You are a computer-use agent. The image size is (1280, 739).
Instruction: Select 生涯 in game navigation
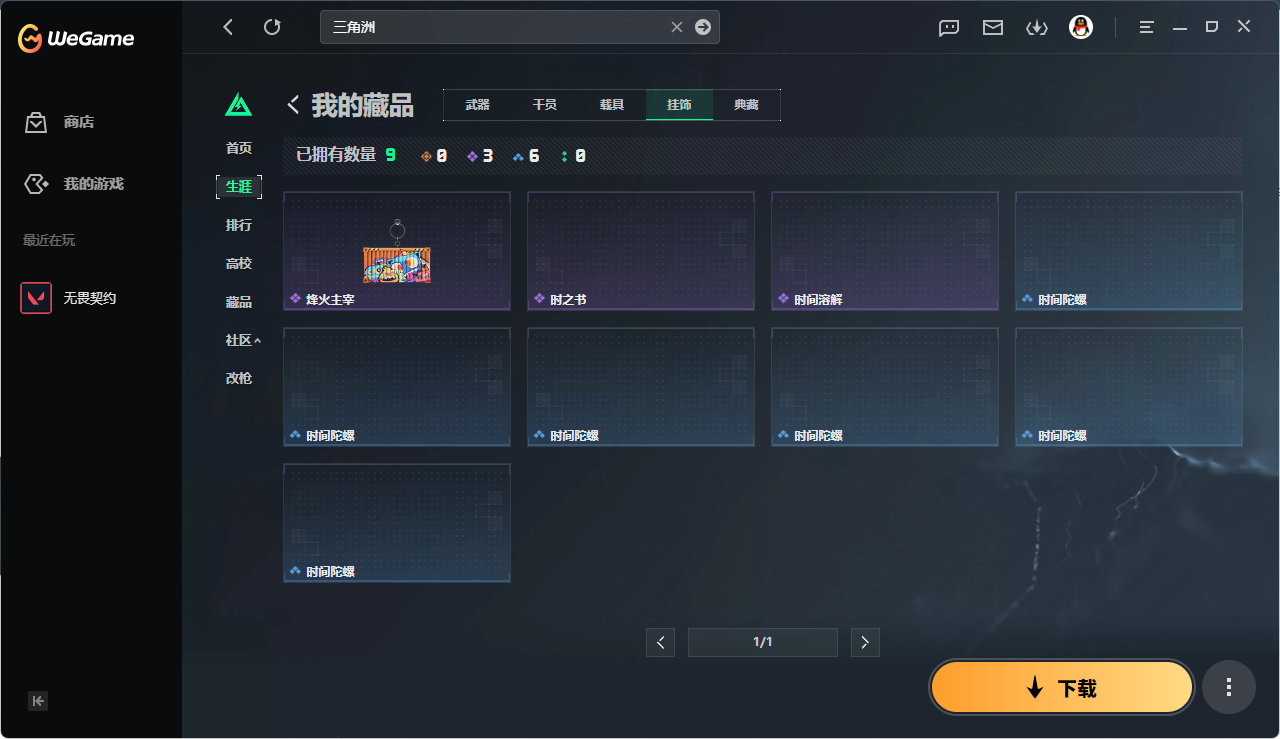click(239, 186)
